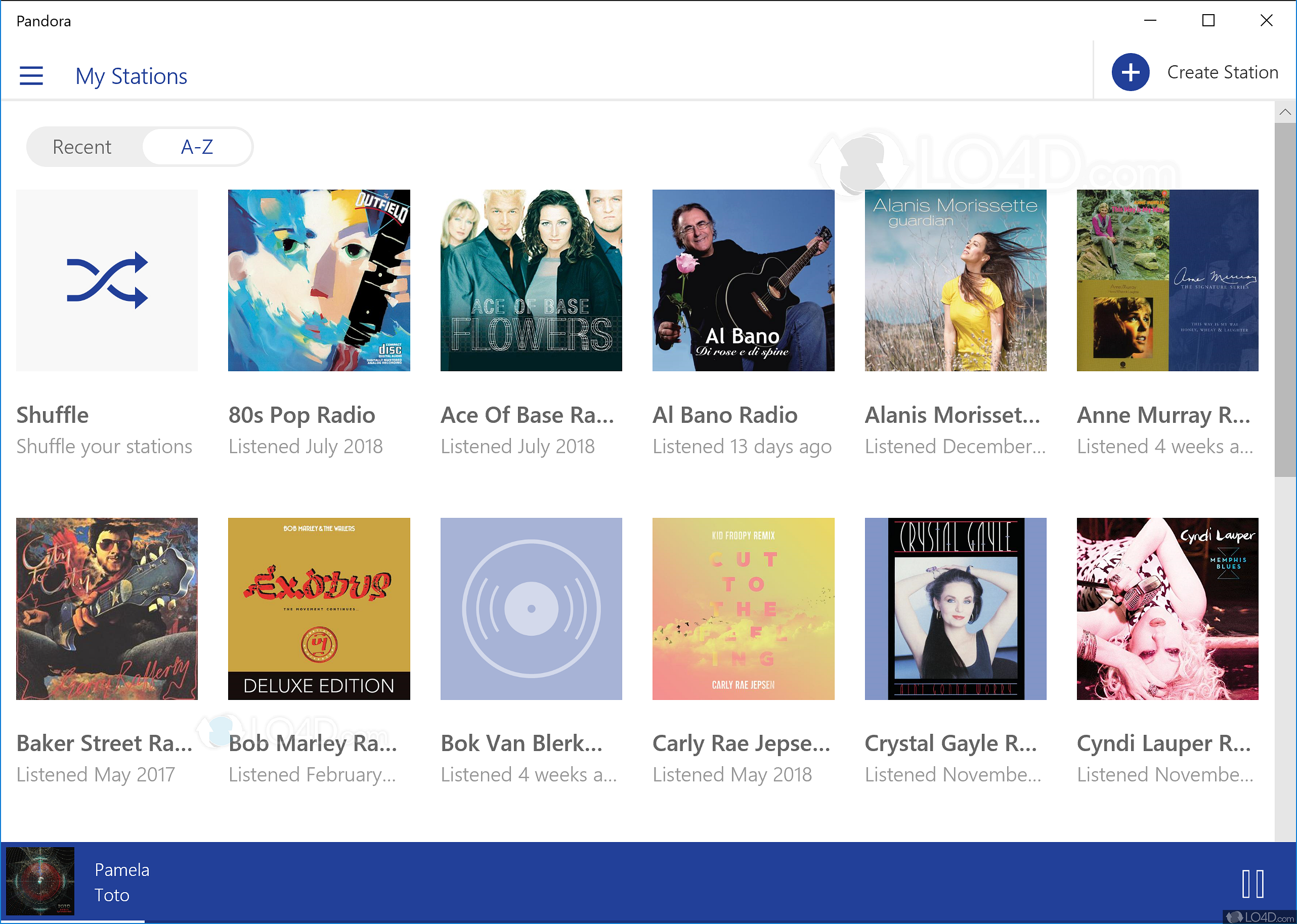The image size is (1297, 924).
Task: Click 'Listened May 2017' text
Action: click(96, 774)
